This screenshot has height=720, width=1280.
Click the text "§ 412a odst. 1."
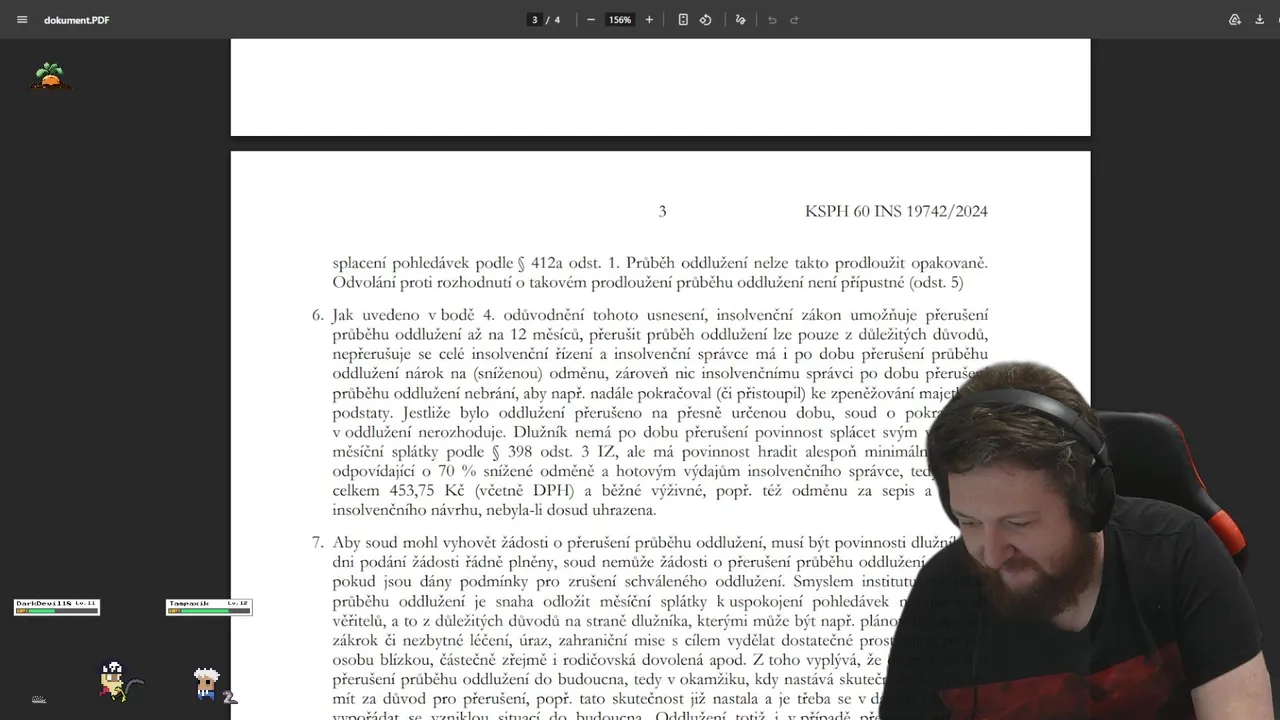pos(570,263)
